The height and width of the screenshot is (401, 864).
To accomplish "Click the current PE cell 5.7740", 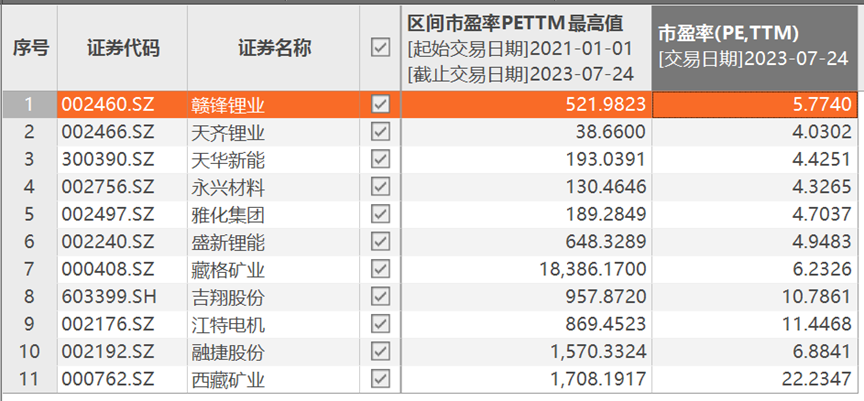I will pos(754,104).
